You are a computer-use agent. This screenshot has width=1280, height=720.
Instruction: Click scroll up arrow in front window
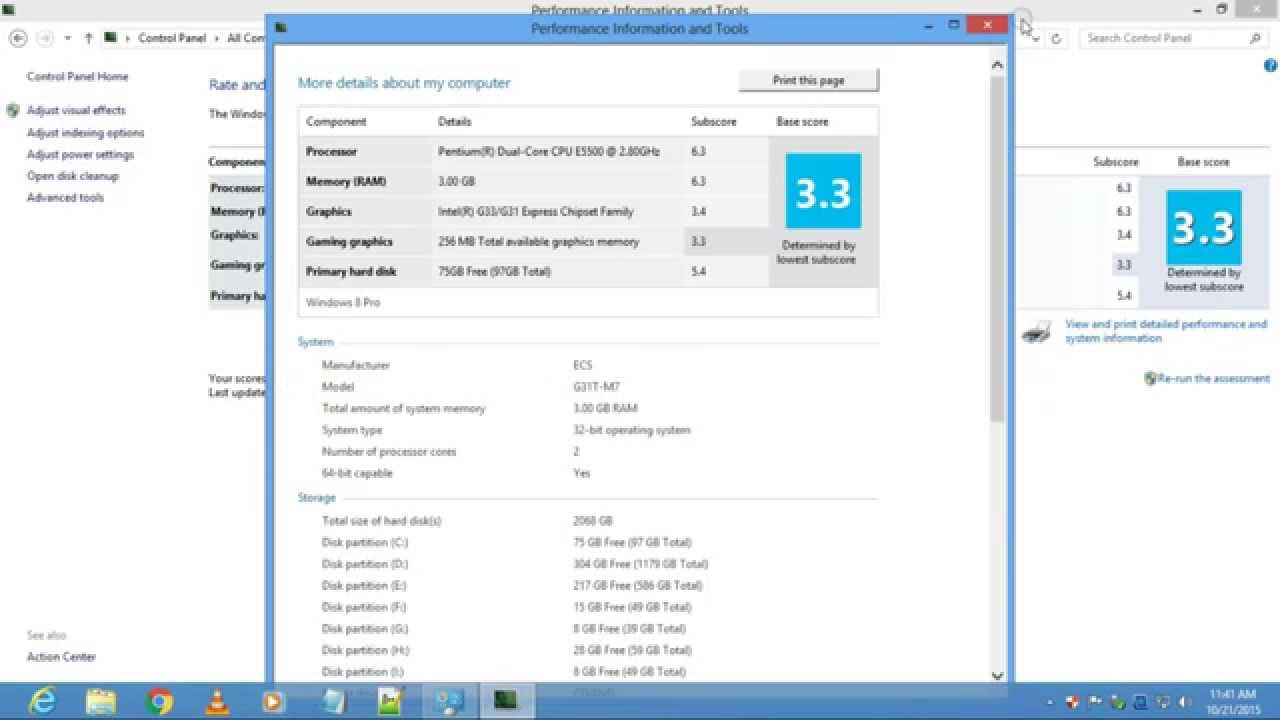pyautogui.click(x=997, y=65)
